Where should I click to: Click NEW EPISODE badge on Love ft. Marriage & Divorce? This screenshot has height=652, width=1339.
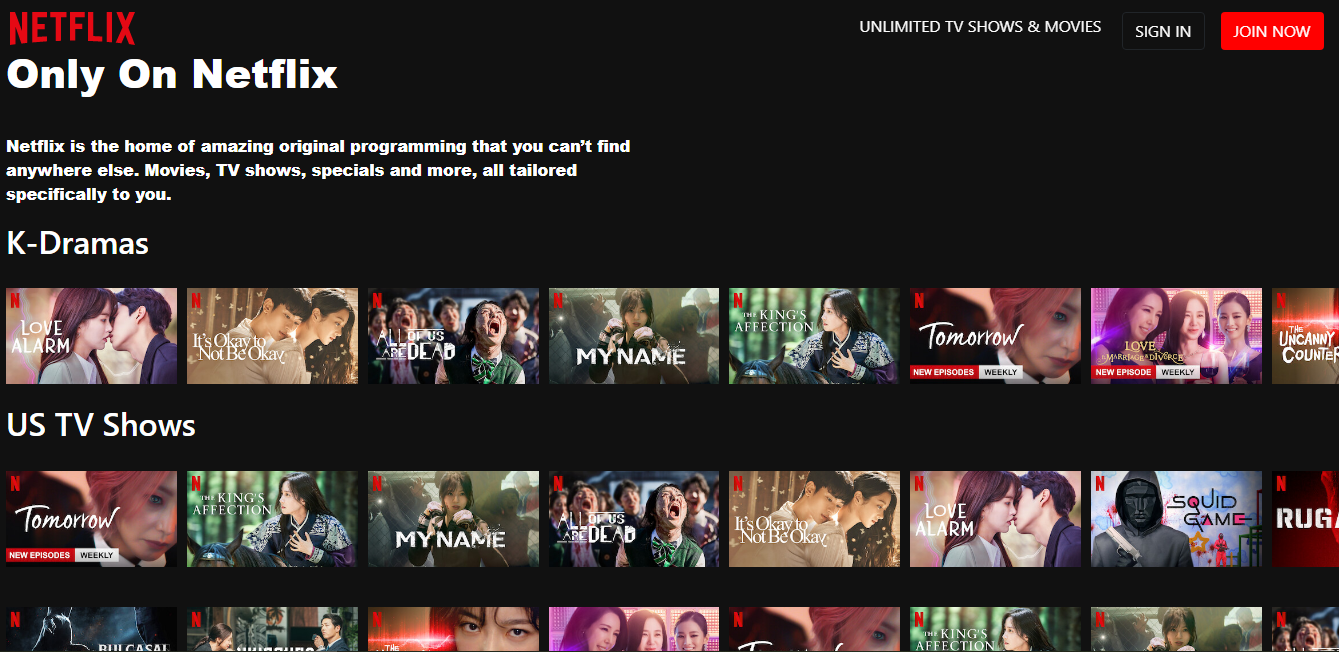tap(1123, 372)
